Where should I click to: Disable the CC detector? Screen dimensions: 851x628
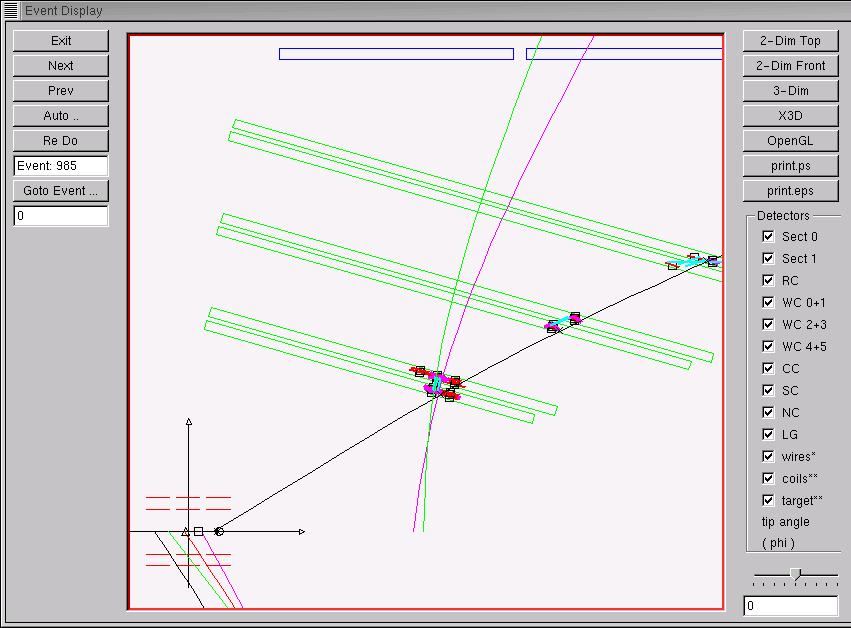click(x=768, y=368)
